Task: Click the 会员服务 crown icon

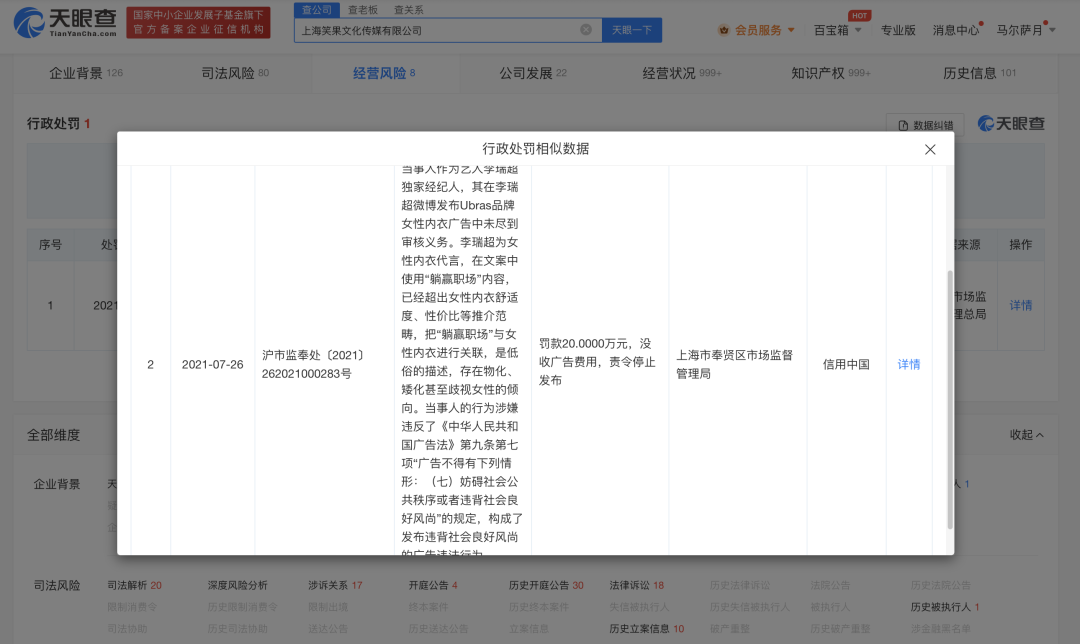Action: click(723, 30)
